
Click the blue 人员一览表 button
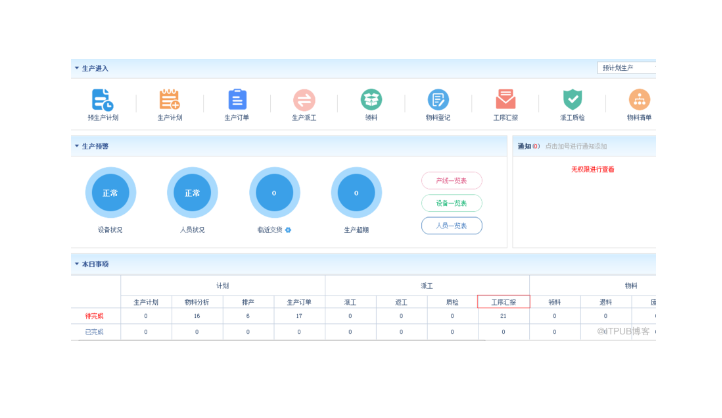click(x=452, y=226)
